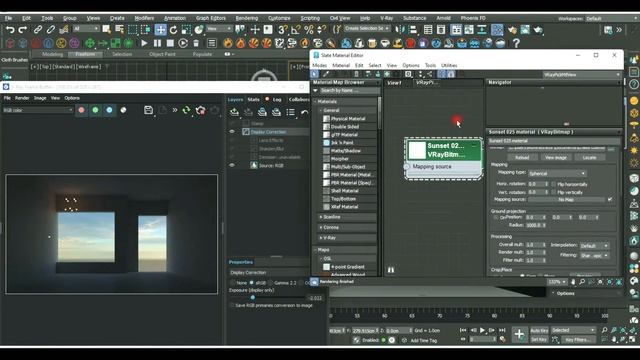Click the Percent Snap toggle icon
Viewport: 640px width, 360px height.
coord(309,29)
